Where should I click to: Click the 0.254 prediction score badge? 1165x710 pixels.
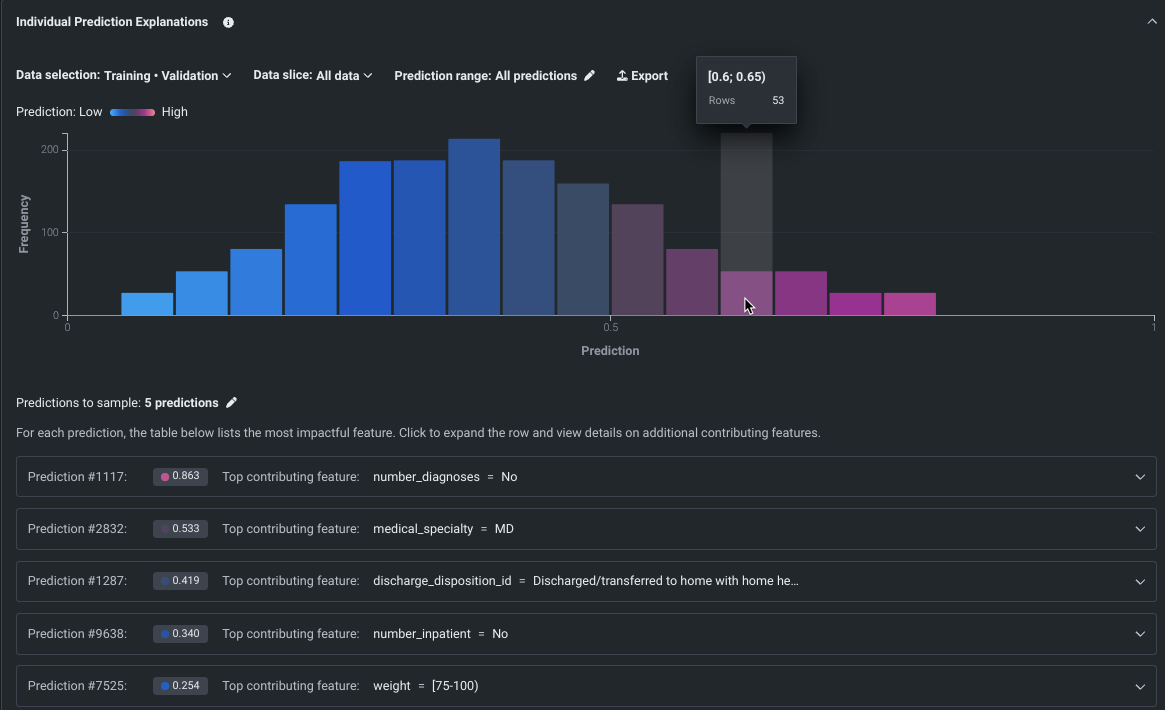click(x=180, y=686)
